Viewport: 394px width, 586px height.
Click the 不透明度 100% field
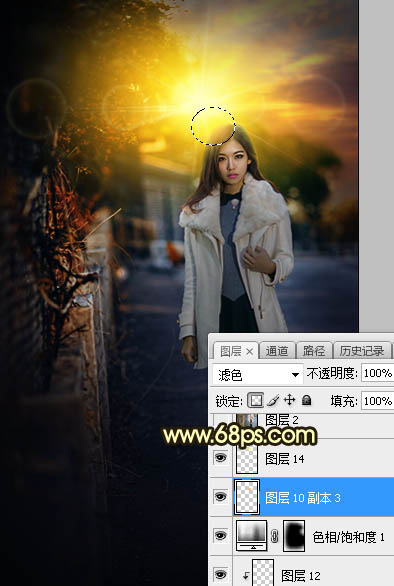pyautogui.click(x=378, y=373)
